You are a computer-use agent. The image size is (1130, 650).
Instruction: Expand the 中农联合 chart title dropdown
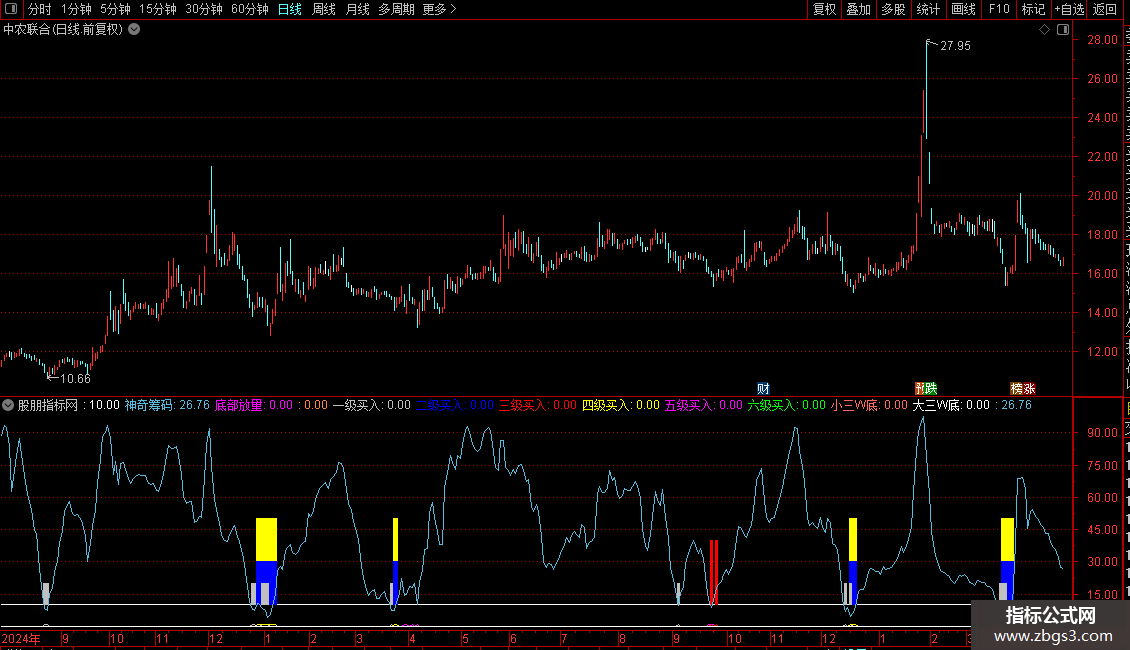[134, 30]
